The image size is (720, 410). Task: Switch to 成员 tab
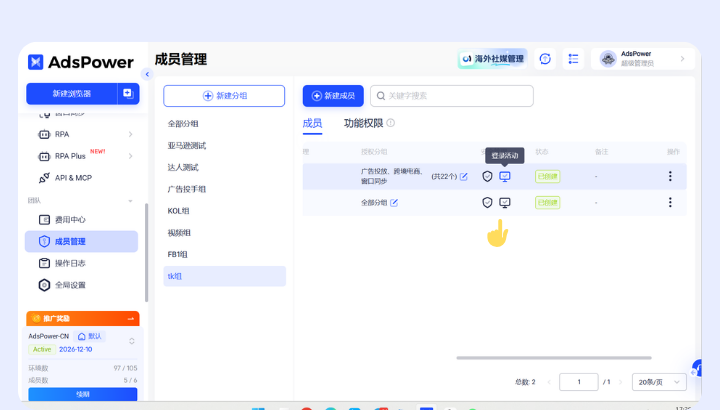point(312,124)
